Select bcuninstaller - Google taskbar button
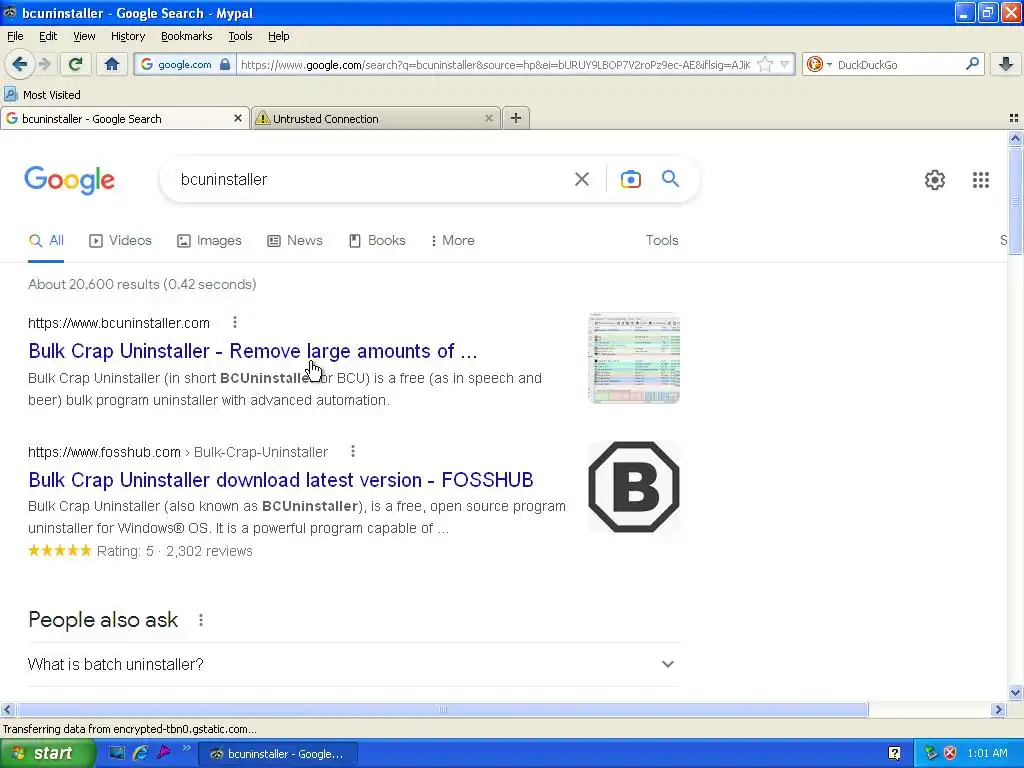Image resolution: width=1024 pixels, height=768 pixels. click(278, 754)
